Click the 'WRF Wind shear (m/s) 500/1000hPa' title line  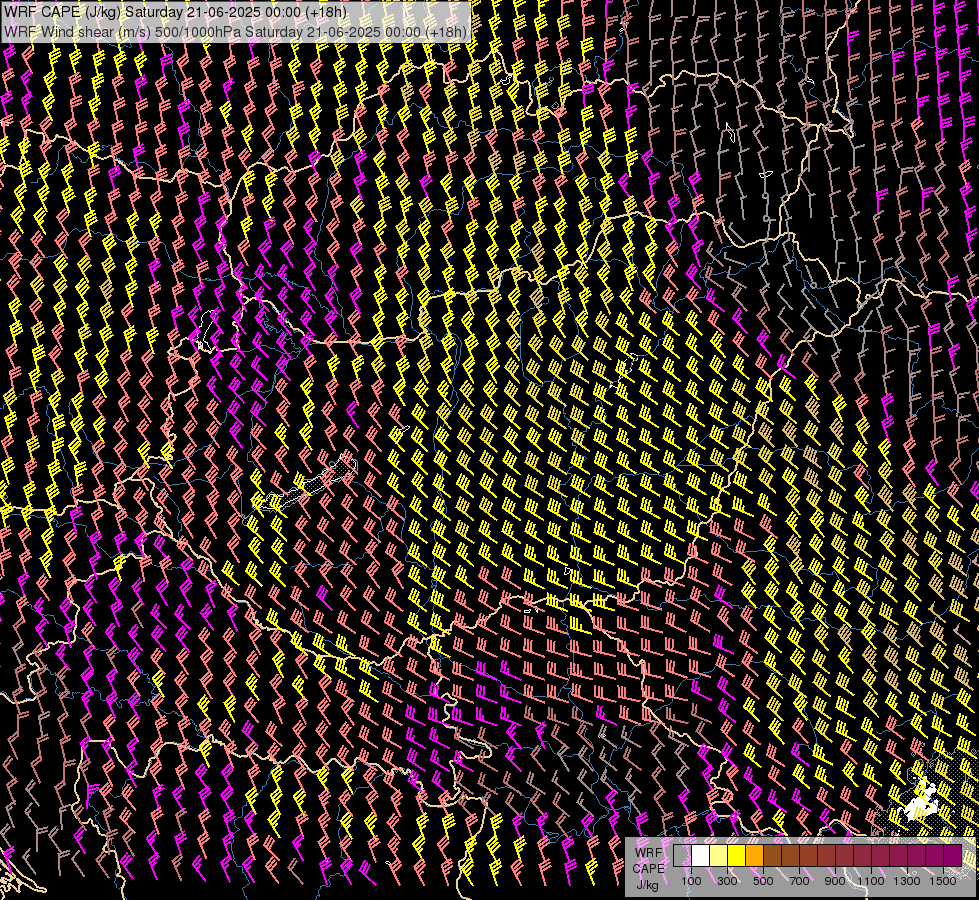(x=235, y=32)
